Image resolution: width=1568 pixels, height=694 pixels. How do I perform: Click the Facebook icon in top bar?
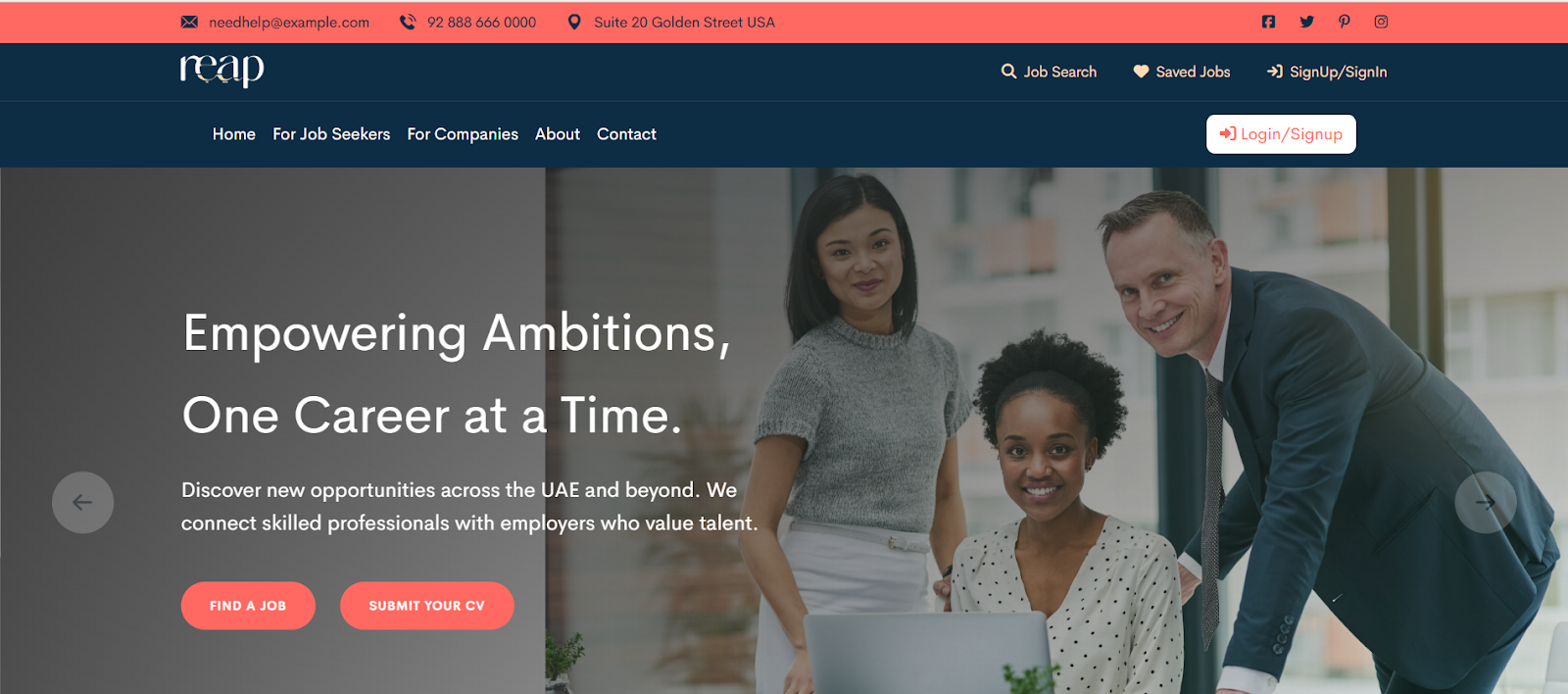[x=1268, y=22]
